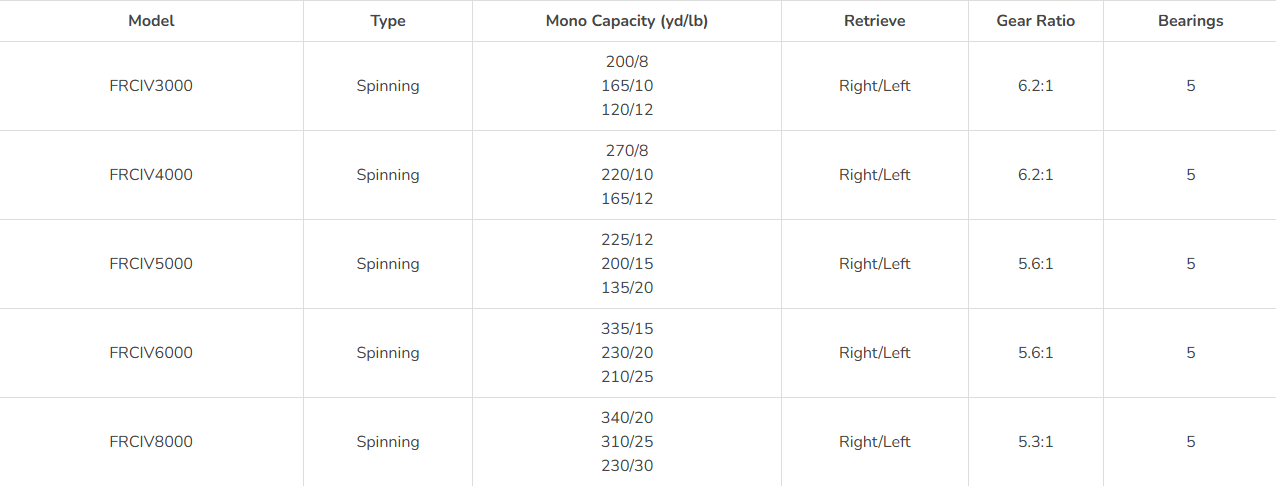
Task: Click the FRCIV6000 model name
Action: coord(151,353)
